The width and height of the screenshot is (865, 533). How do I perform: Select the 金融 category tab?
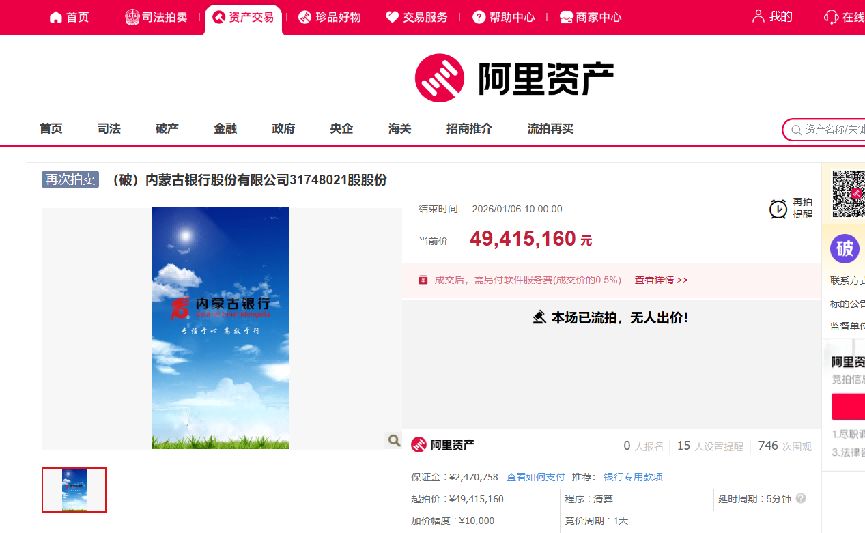tap(225, 129)
